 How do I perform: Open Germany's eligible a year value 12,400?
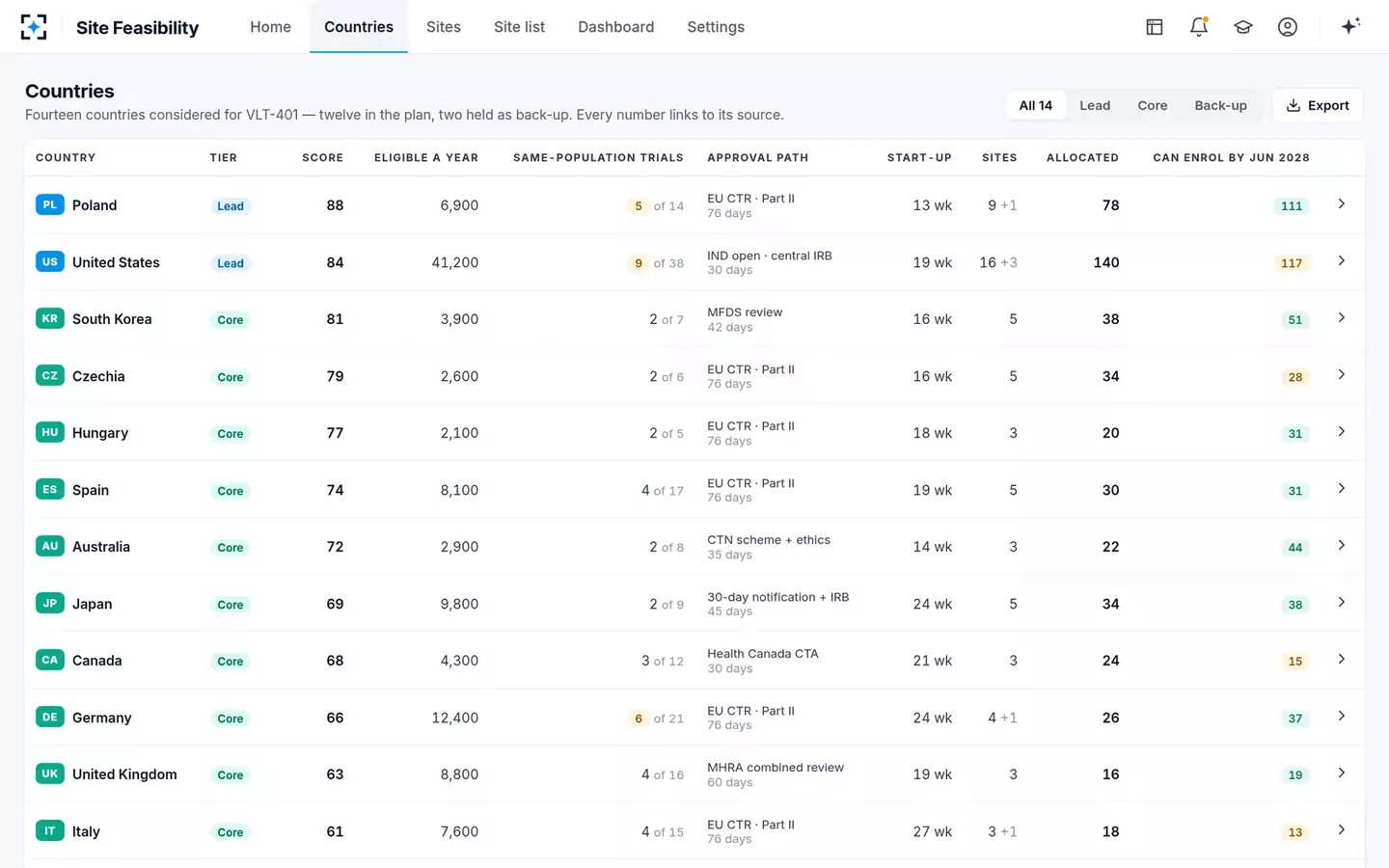point(455,718)
